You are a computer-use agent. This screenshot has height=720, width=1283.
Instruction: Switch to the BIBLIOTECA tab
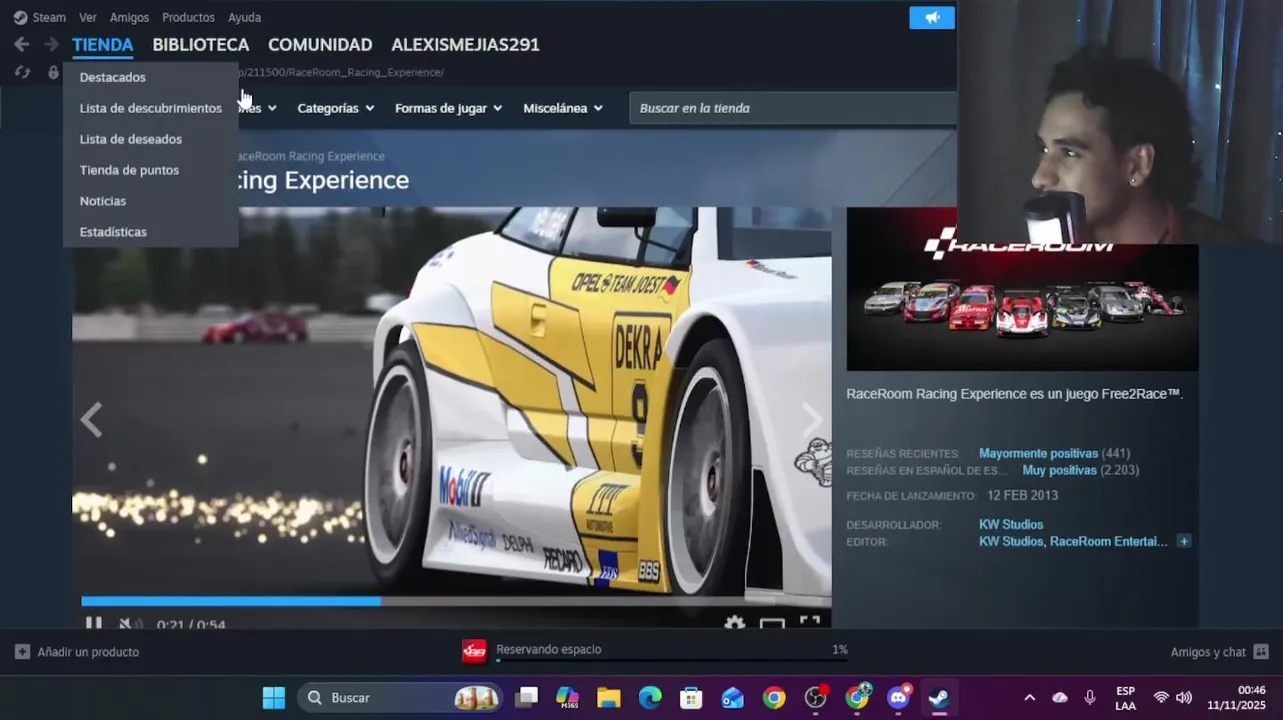[201, 44]
